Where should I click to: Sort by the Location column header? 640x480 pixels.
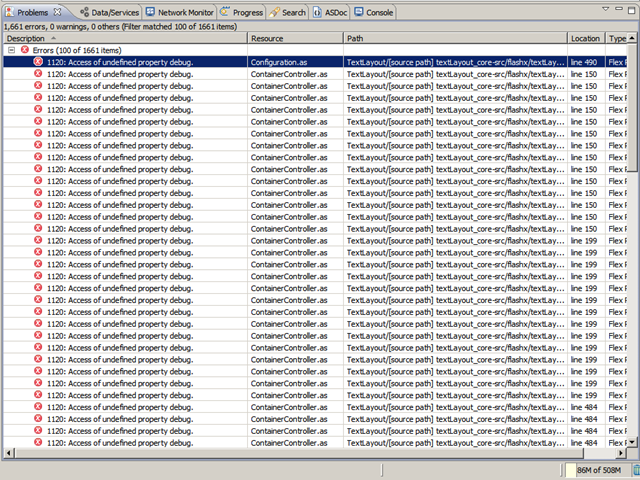pos(587,38)
